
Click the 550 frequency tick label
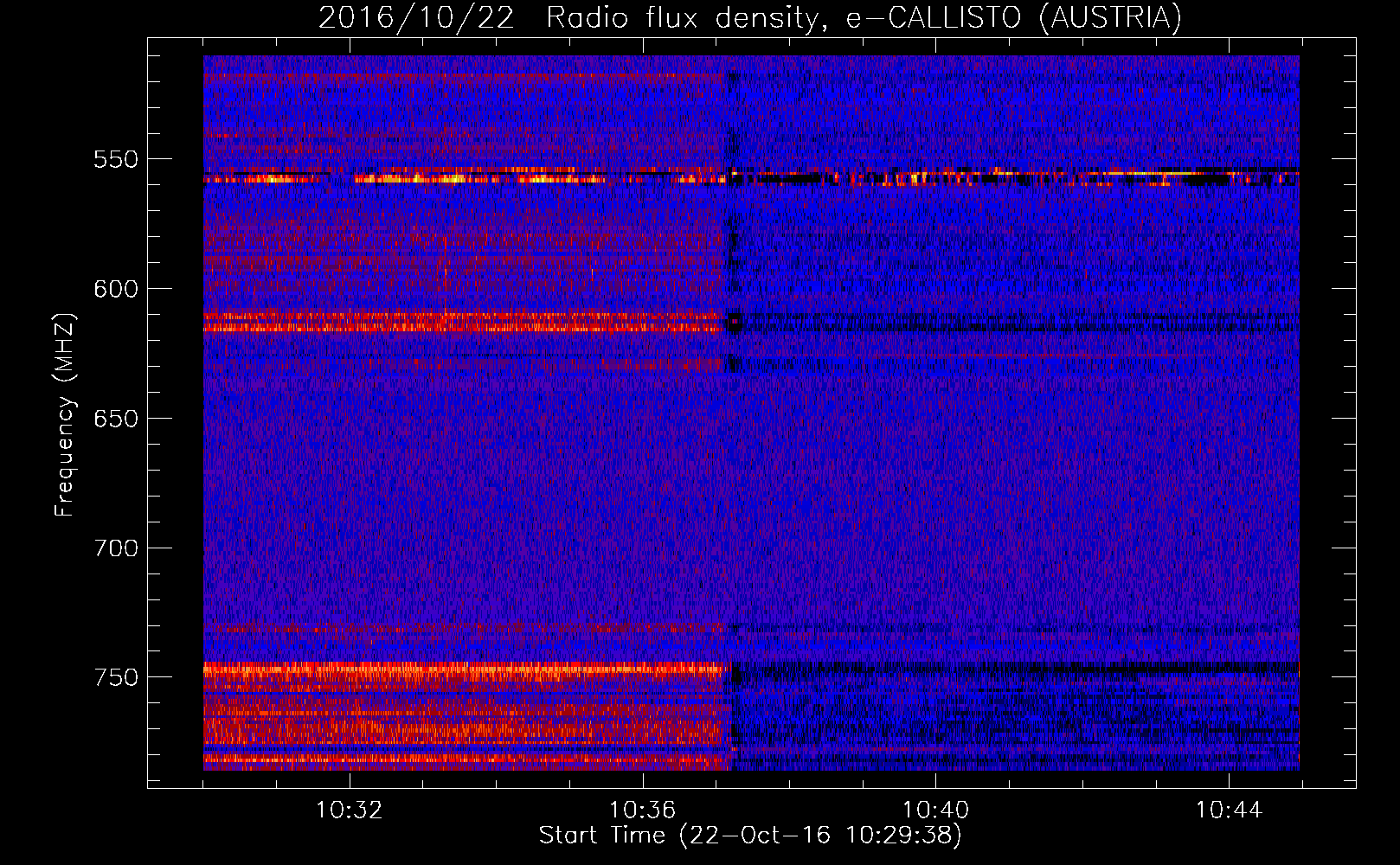click(x=116, y=159)
